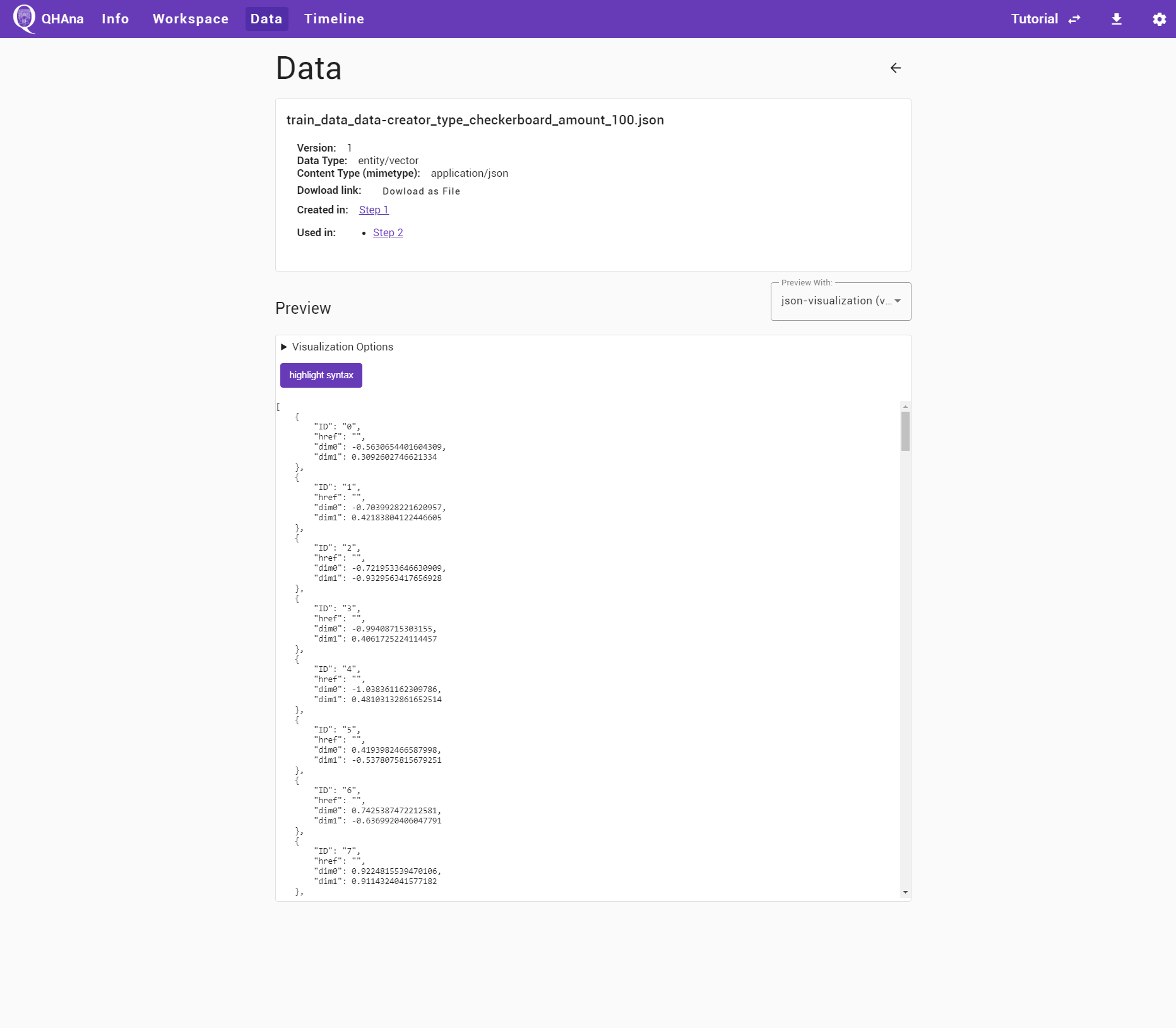The width and height of the screenshot is (1176, 1028).
Task: Click the dim1 value 0.9114324041577182
Action: coord(394,882)
